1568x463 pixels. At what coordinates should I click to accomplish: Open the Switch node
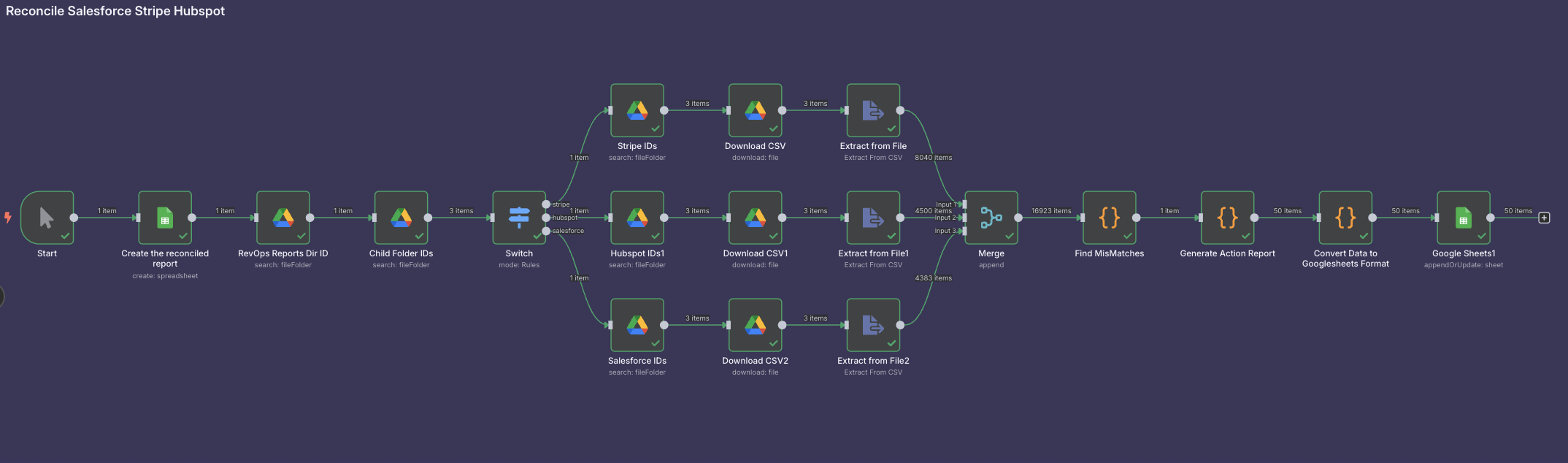pos(519,218)
